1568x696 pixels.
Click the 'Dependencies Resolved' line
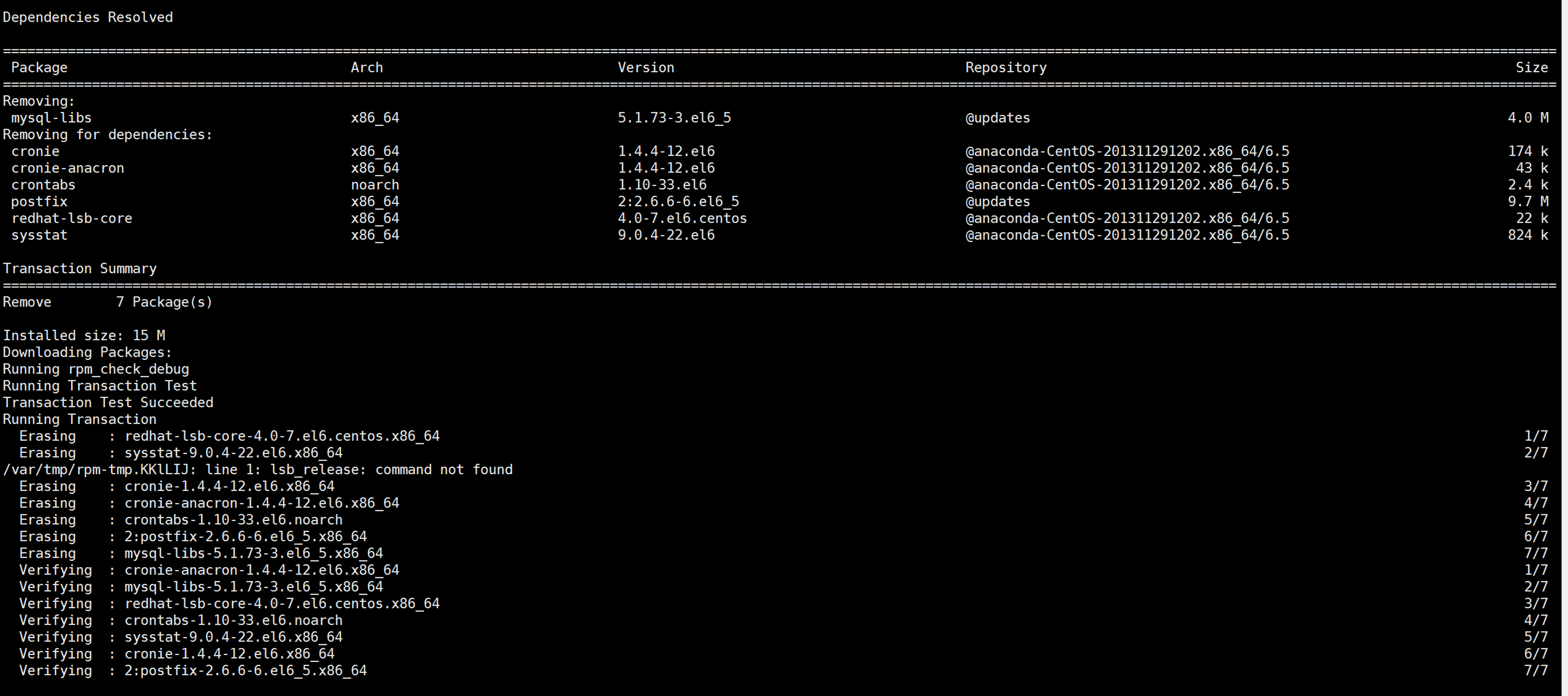coord(88,17)
